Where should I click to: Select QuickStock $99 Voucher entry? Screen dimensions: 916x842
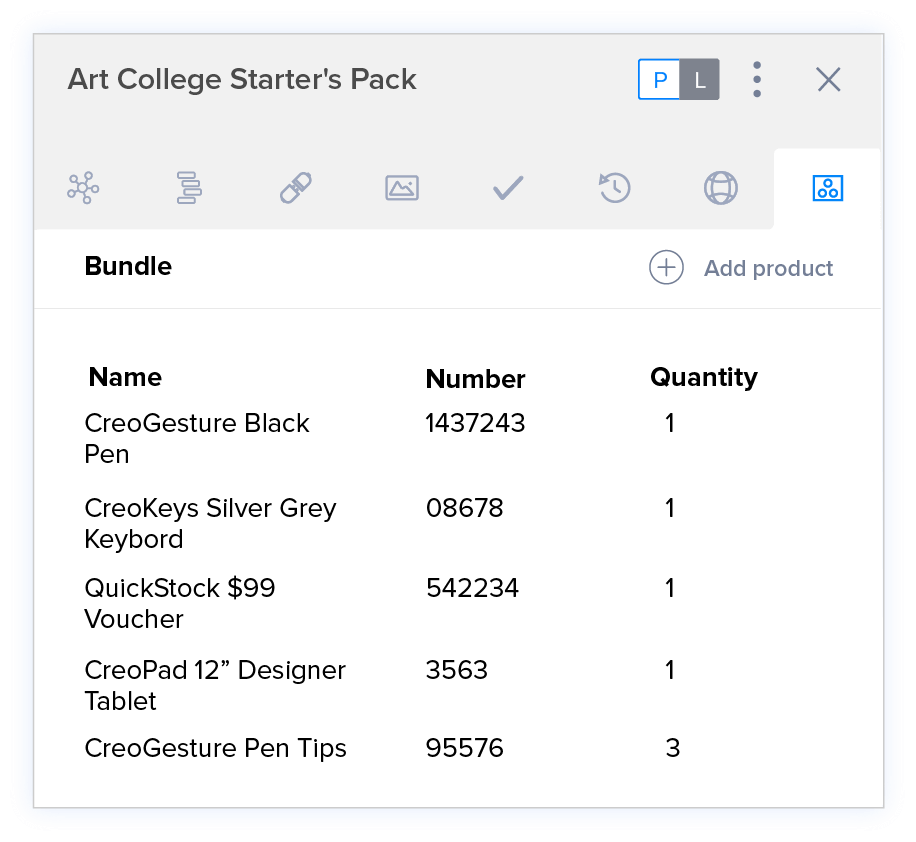pos(180,603)
